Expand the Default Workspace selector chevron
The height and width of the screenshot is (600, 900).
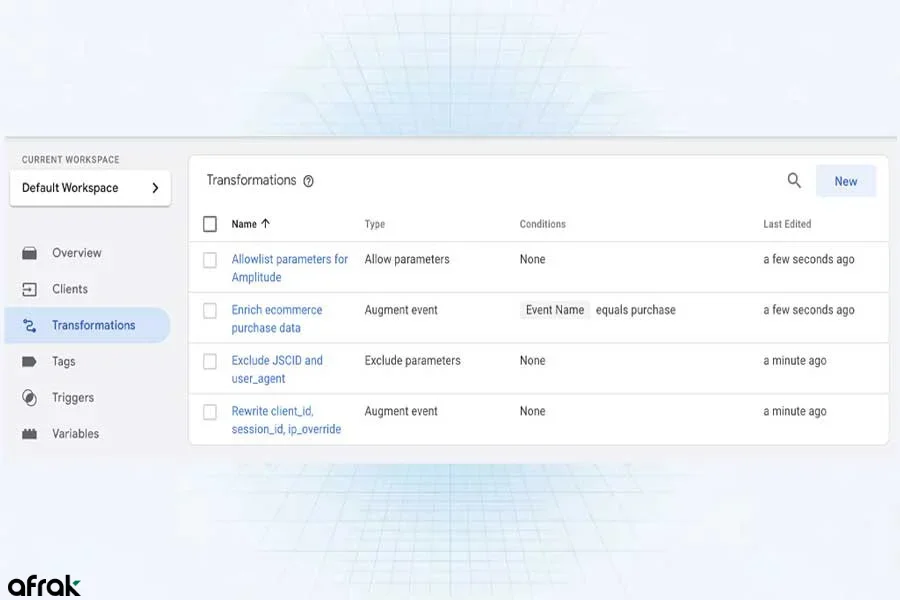[x=155, y=188]
